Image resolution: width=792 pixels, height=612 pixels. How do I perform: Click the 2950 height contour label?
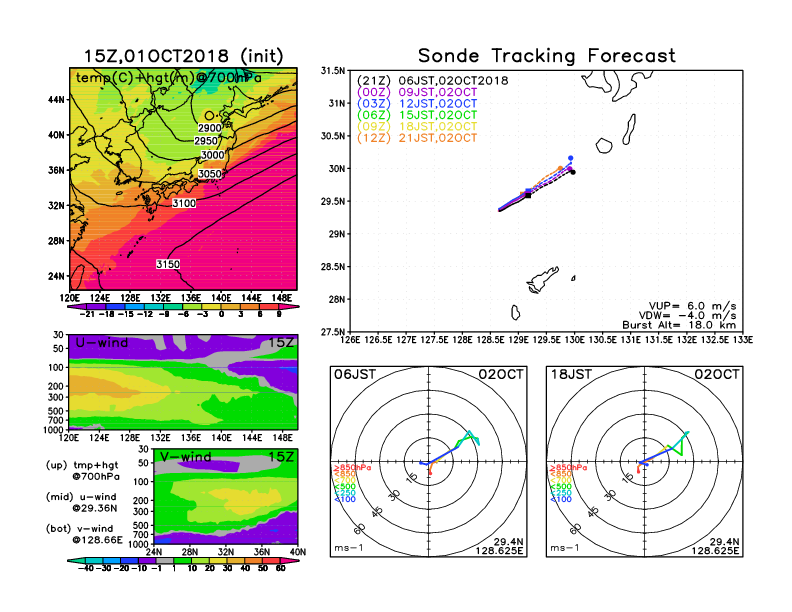pos(206,141)
